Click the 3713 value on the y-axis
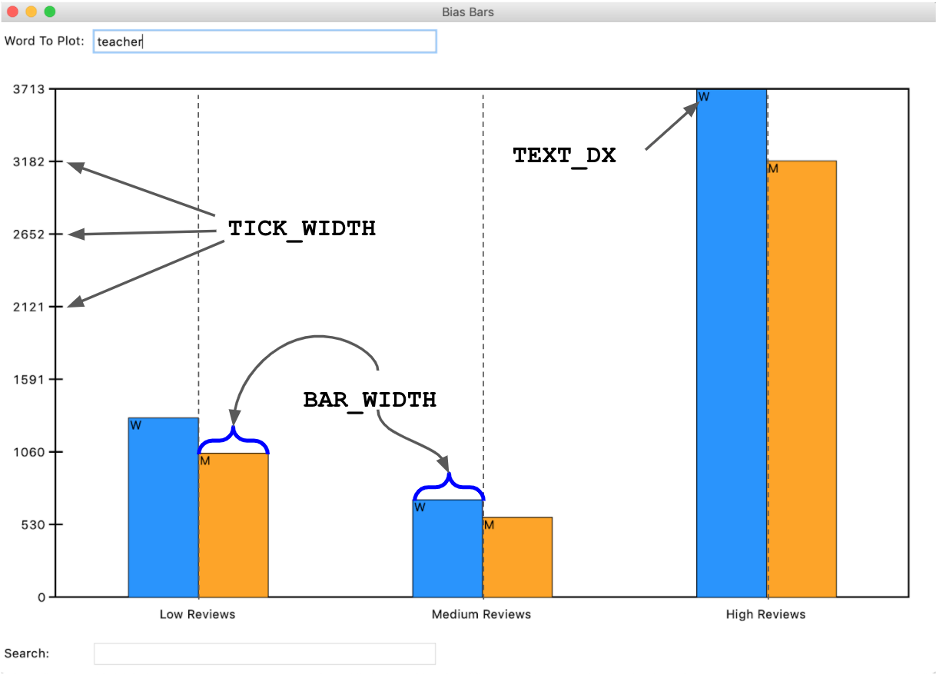 tap(27, 89)
